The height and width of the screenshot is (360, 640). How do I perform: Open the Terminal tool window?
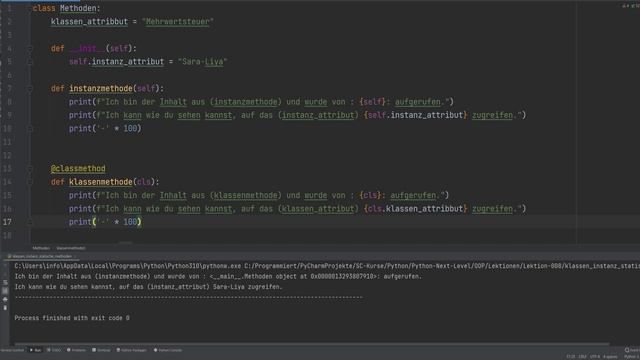[101, 350]
